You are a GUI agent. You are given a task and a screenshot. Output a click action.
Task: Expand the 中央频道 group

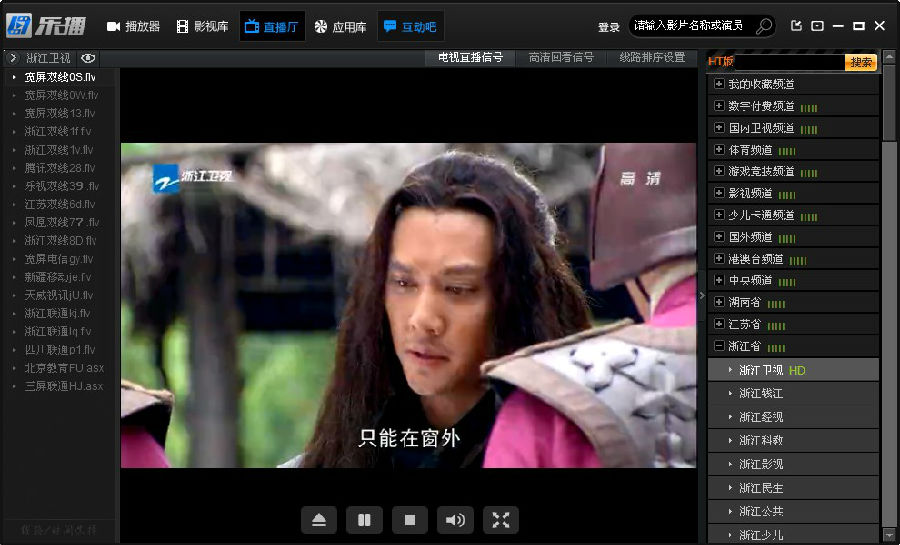click(719, 280)
